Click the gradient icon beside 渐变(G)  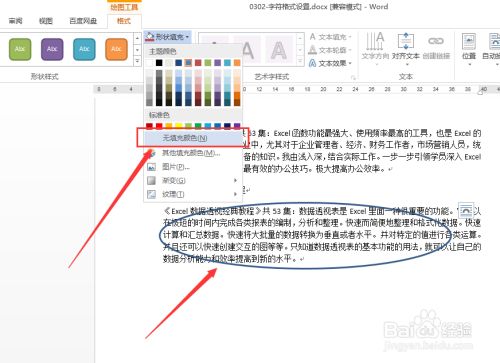point(152,180)
